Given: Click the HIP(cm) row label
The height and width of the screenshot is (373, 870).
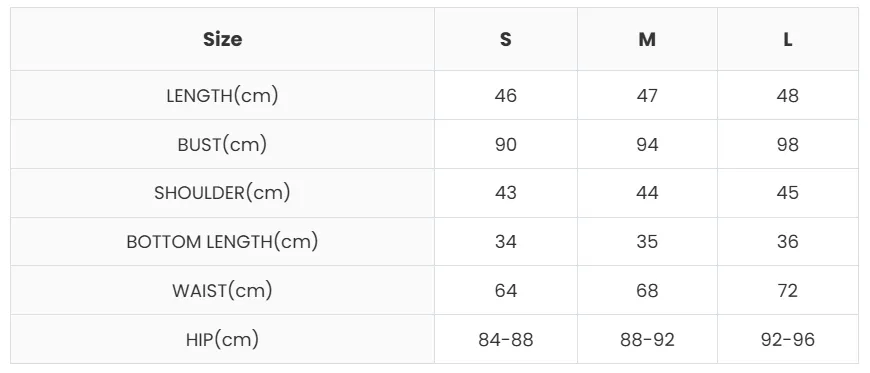Looking at the screenshot, I should pyautogui.click(x=222, y=339).
